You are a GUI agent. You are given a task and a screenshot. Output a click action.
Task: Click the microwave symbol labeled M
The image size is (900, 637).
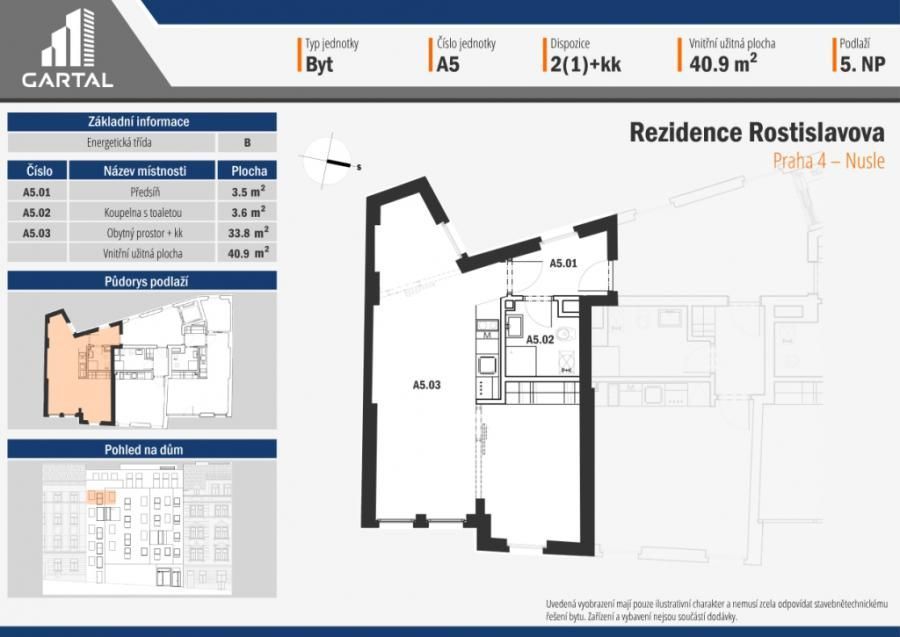(x=487, y=336)
